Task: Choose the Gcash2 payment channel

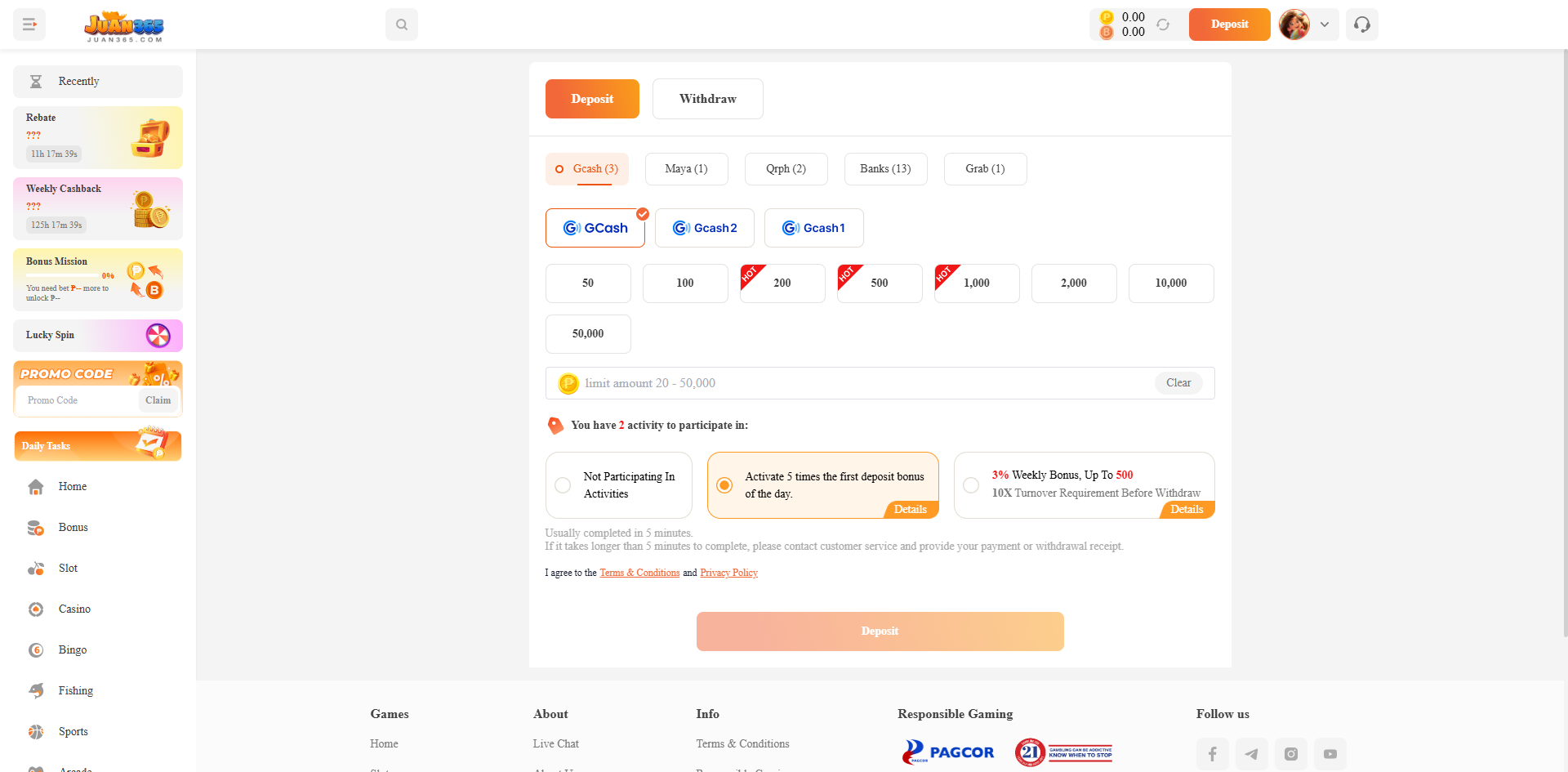Action: click(x=705, y=228)
